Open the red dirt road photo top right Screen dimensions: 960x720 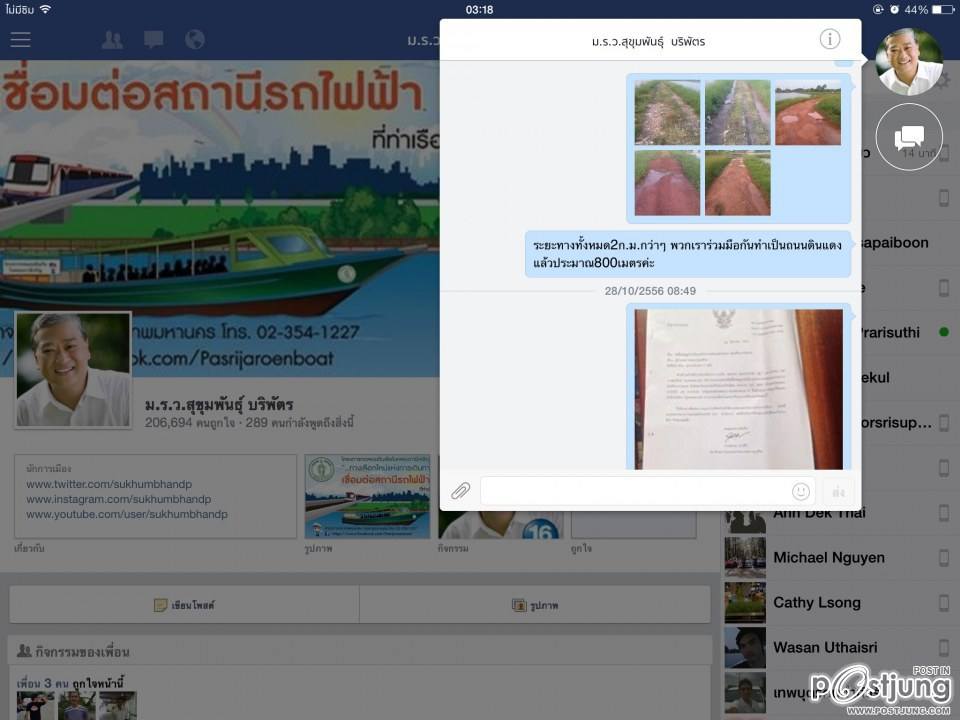click(x=808, y=113)
